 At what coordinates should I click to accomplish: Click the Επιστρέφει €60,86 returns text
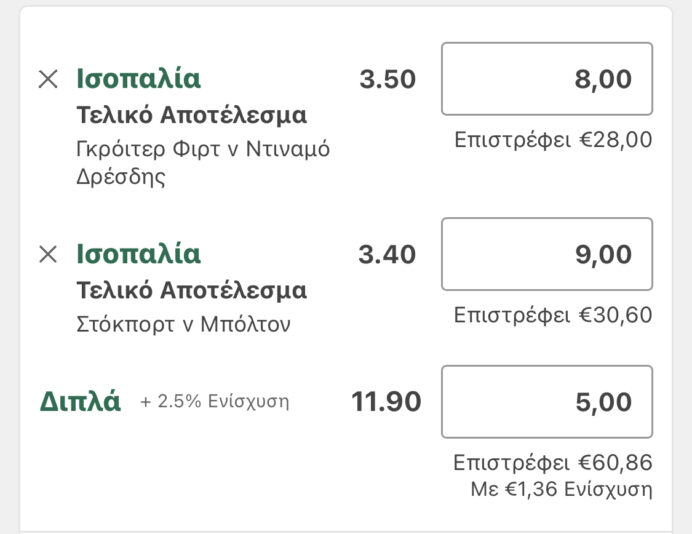552,463
